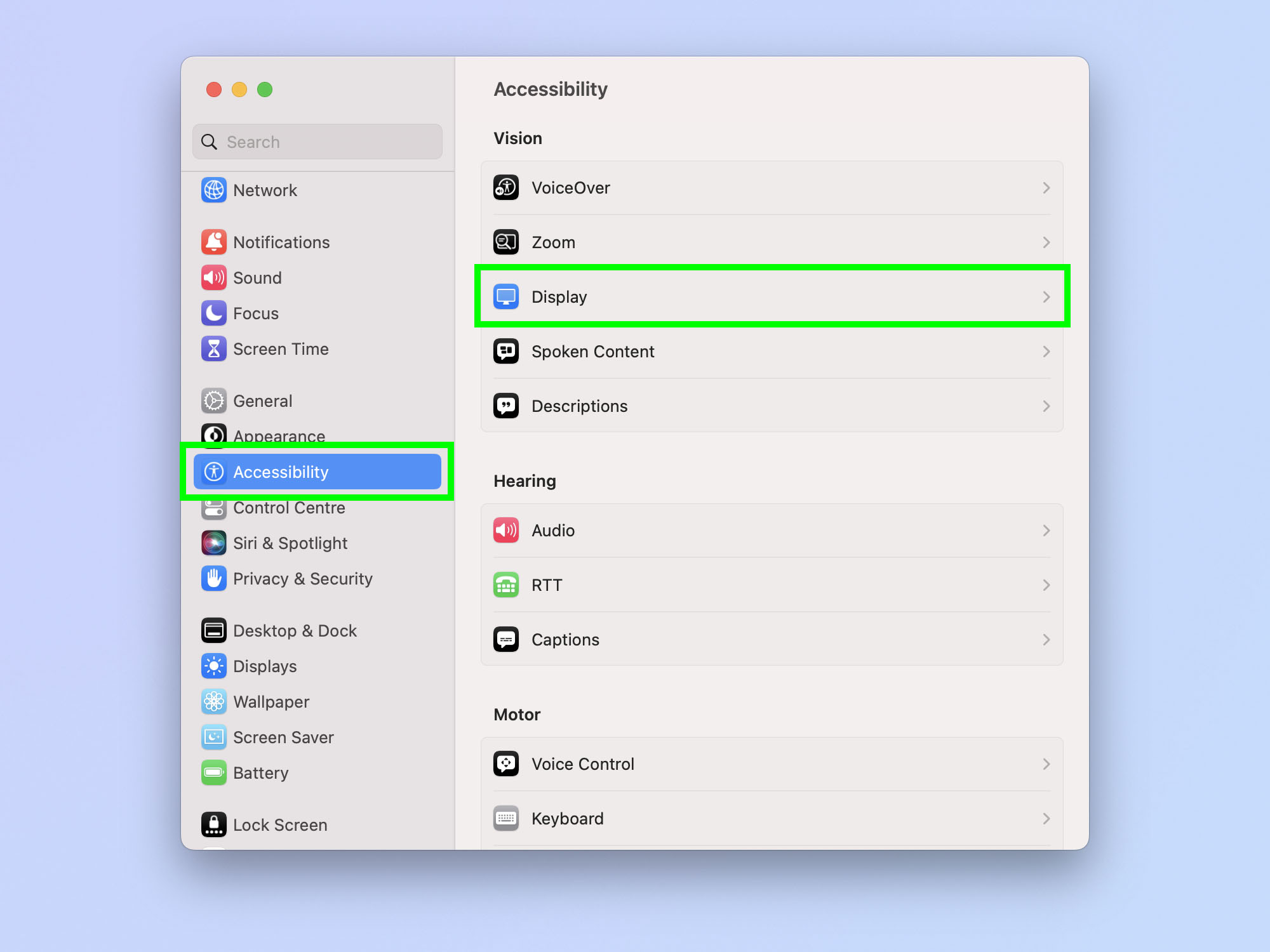Click the System Settings search field
The image size is (1270, 952).
[317, 140]
